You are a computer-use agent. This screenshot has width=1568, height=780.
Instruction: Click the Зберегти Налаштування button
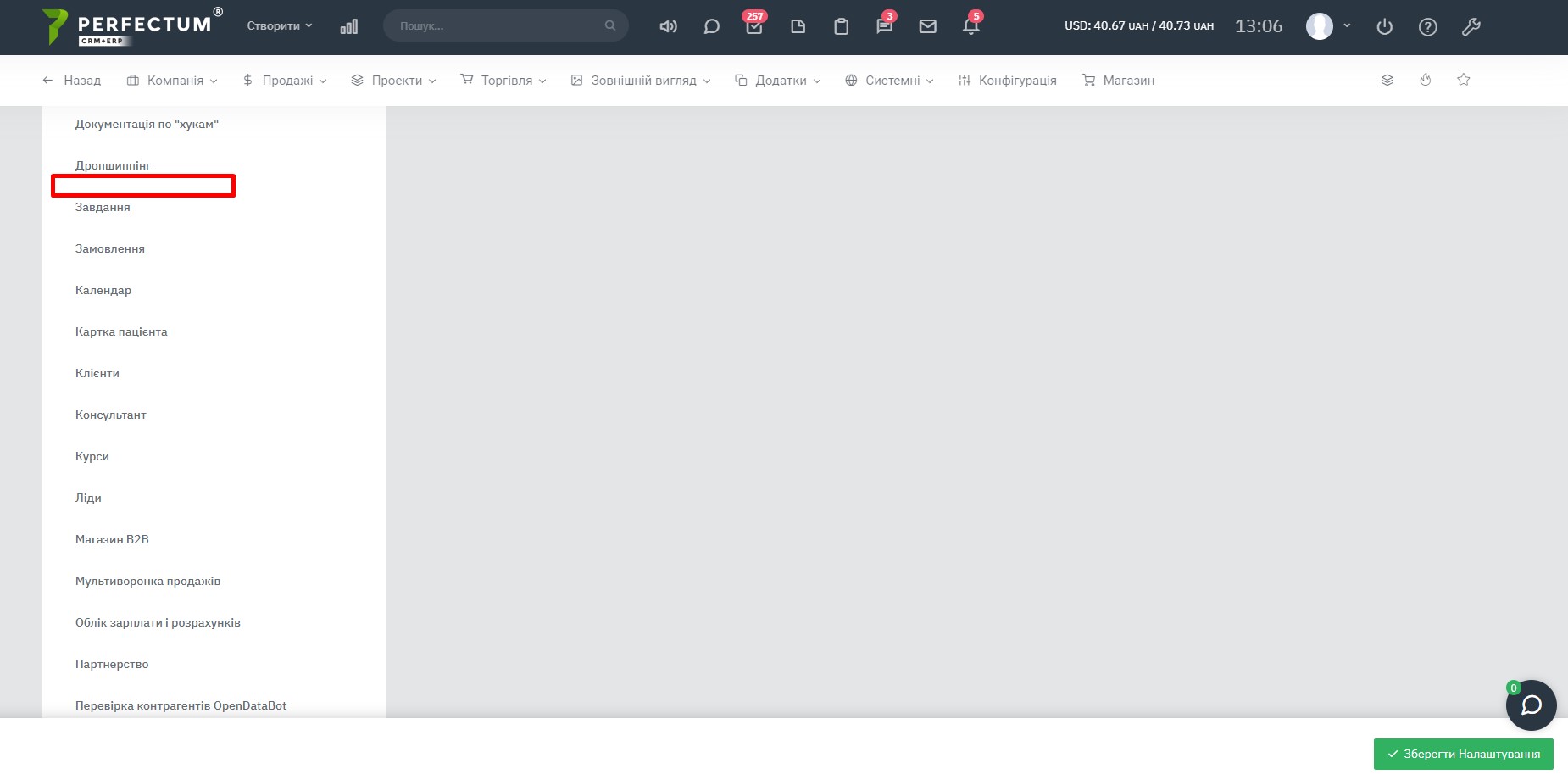[x=1463, y=754]
